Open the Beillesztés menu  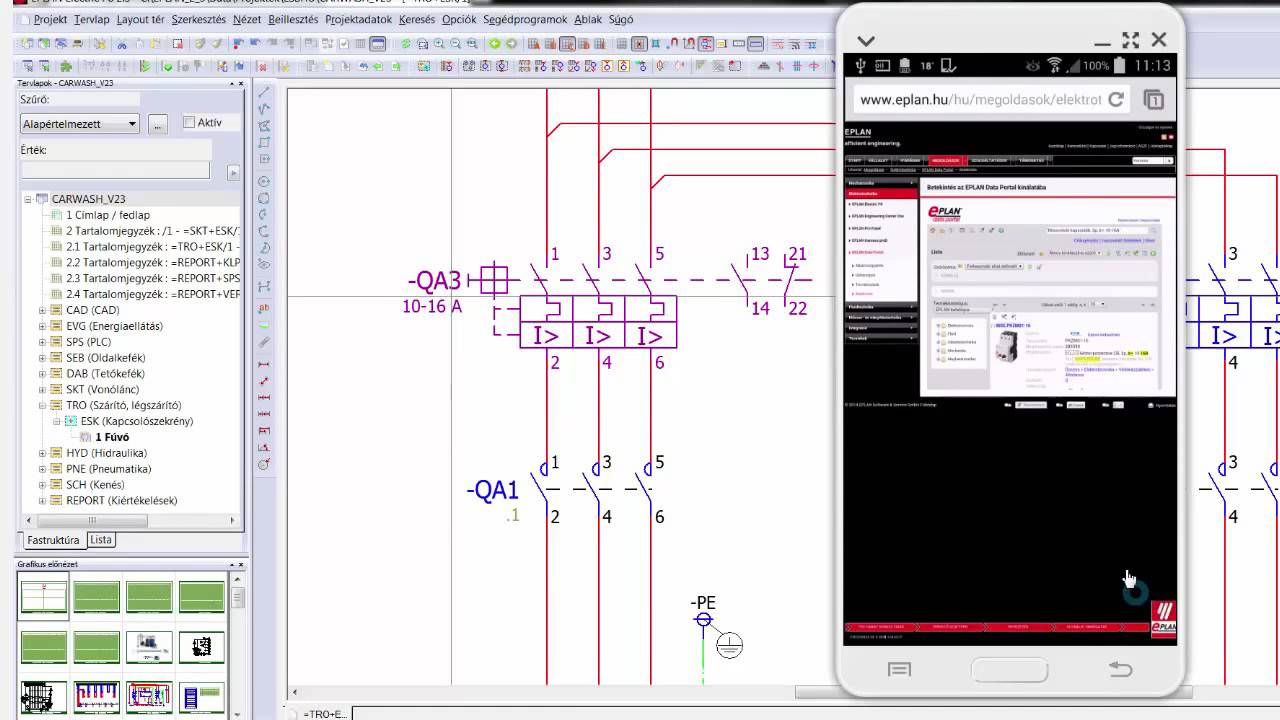pos(293,19)
